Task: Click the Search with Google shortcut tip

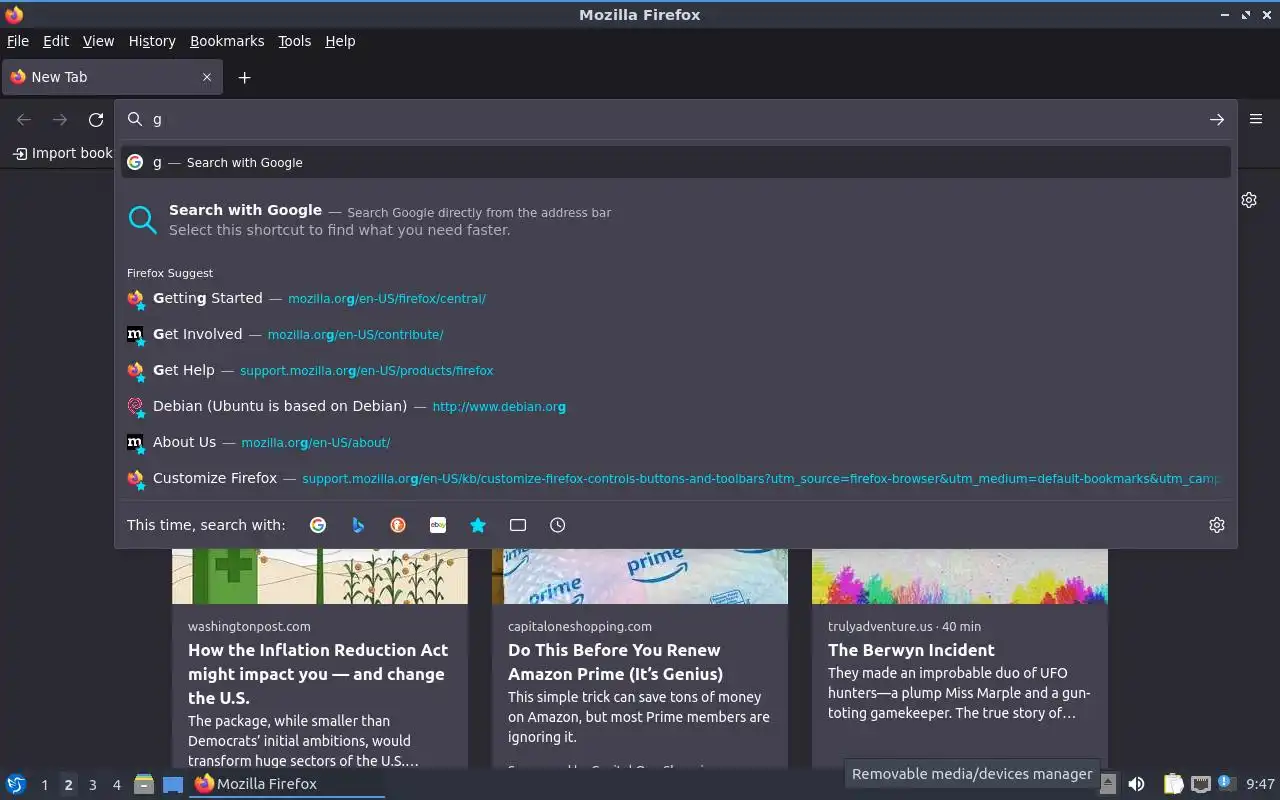Action: [x=676, y=220]
